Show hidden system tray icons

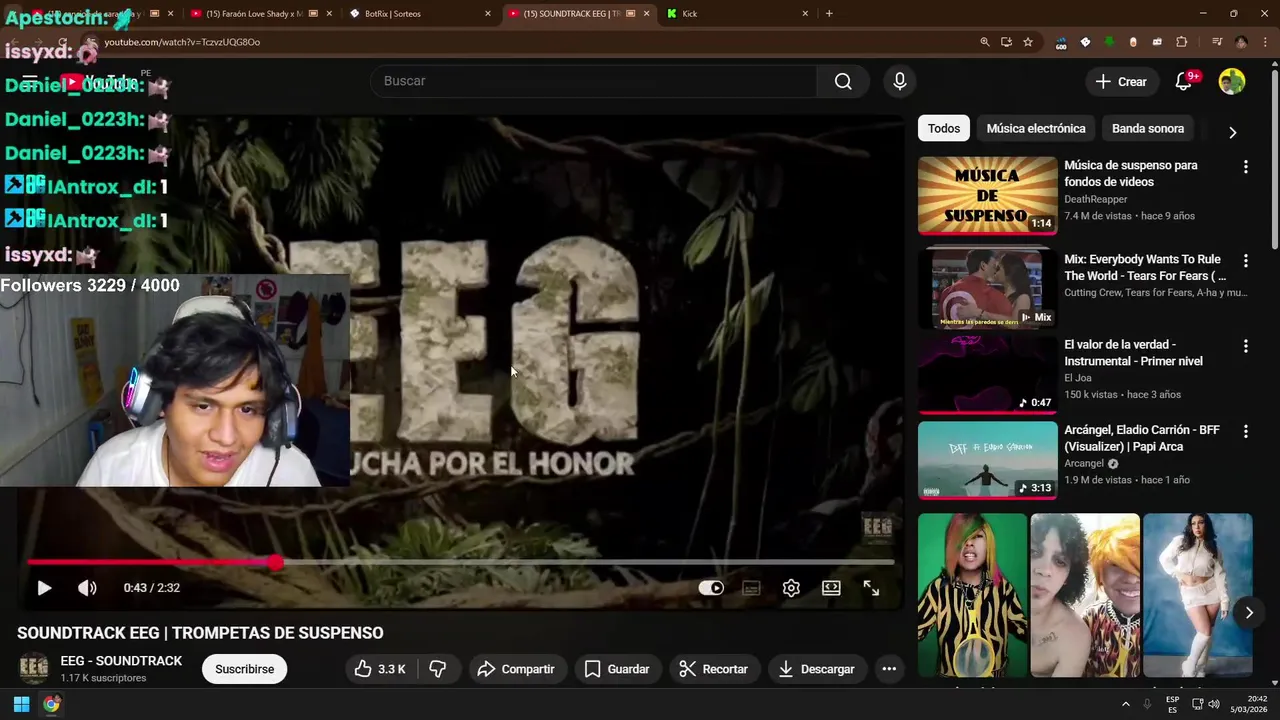point(1125,704)
